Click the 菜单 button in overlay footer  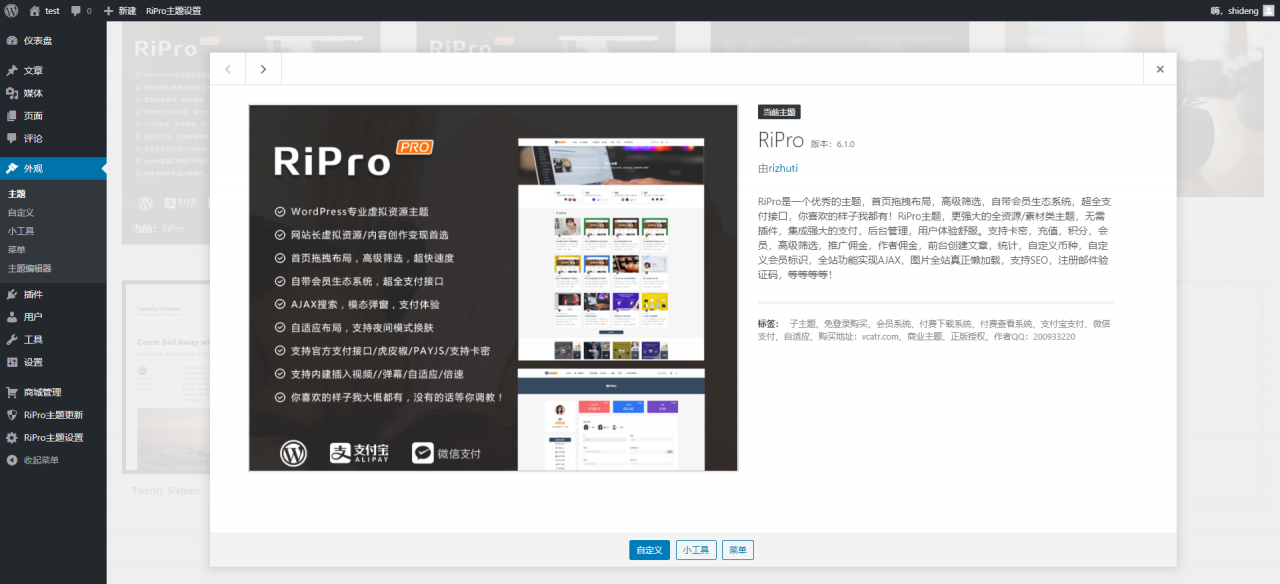click(738, 550)
